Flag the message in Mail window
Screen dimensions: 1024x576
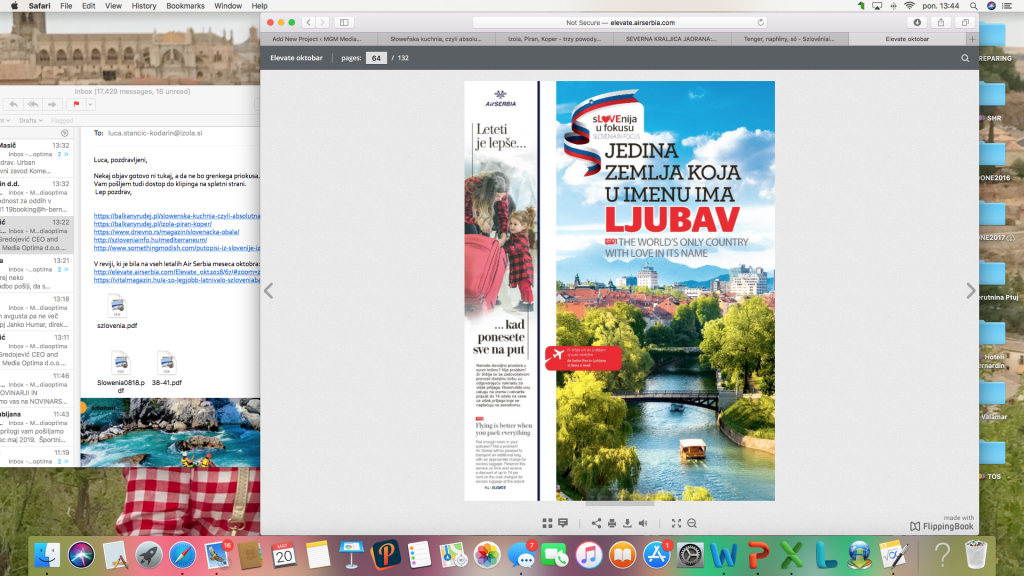[x=76, y=104]
